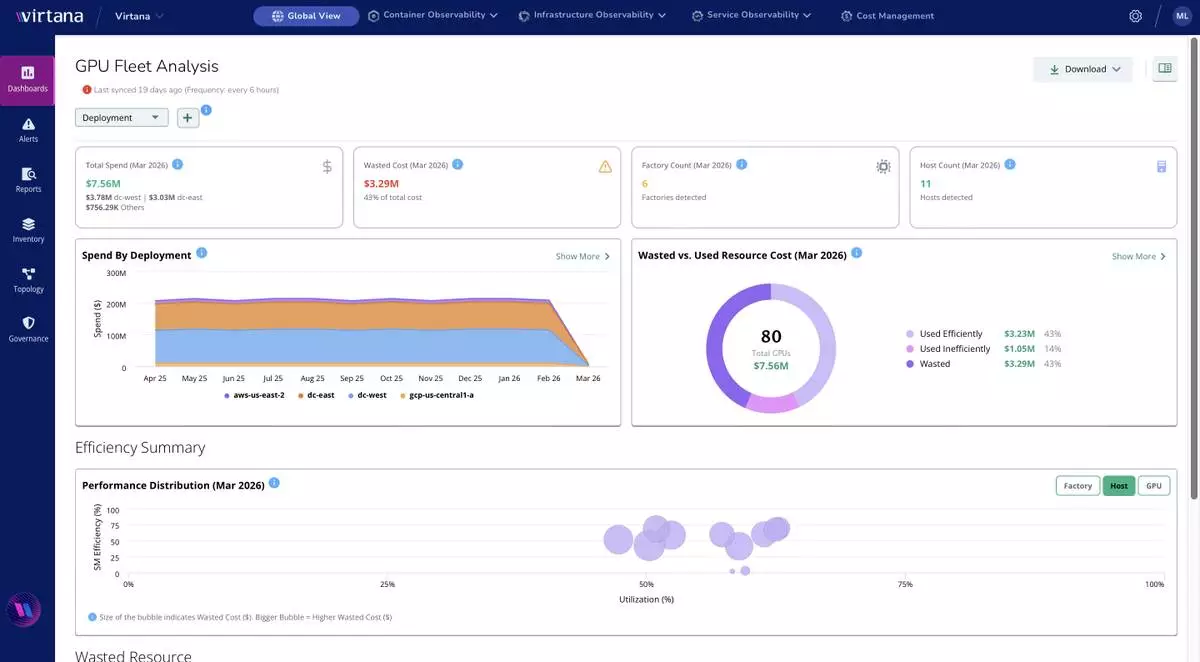Viewport: 1200px width, 662px height.
Task: Switch Performance Distribution to GPU view
Action: [1153, 486]
